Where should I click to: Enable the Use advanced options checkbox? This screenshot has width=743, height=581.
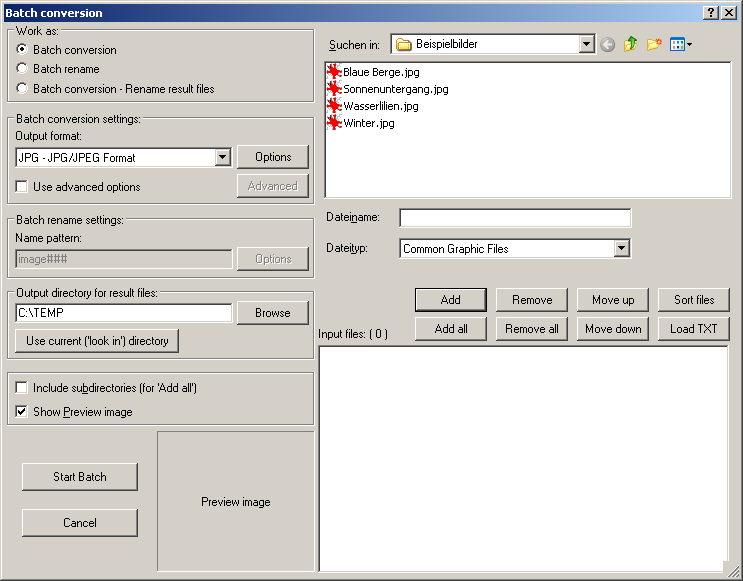point(22,187)
